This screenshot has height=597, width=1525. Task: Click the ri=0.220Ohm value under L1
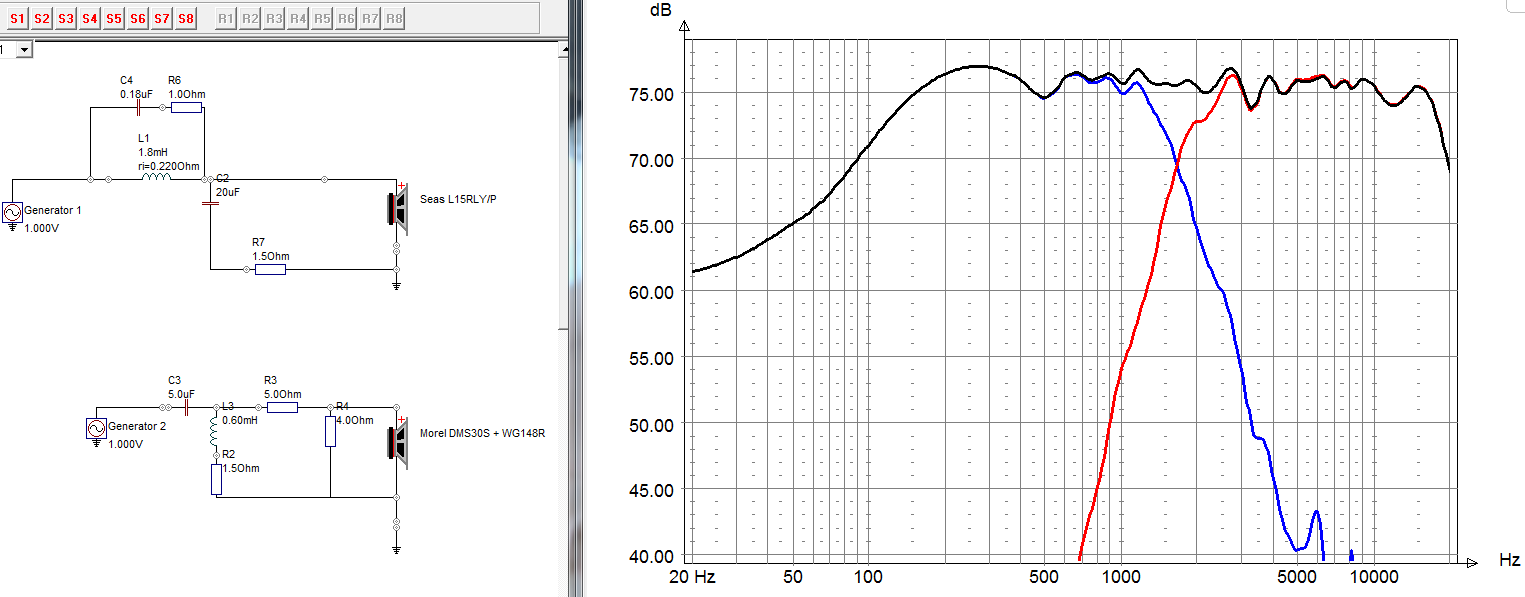click(169, 166)
